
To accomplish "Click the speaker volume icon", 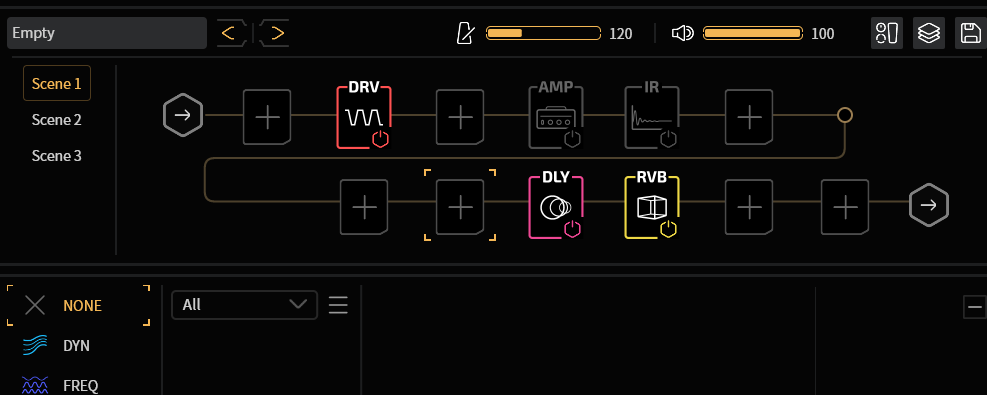I will (x=682, y=33).
